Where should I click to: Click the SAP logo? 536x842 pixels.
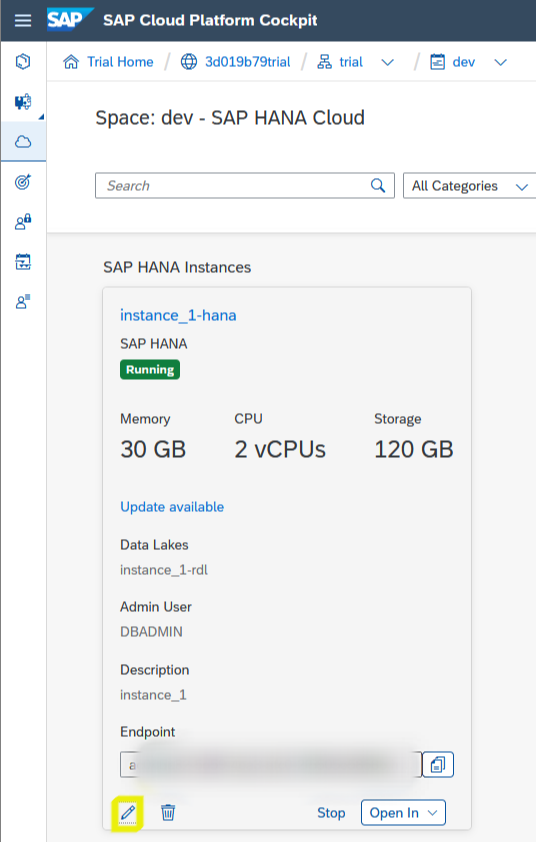click(x=68, y=20)
